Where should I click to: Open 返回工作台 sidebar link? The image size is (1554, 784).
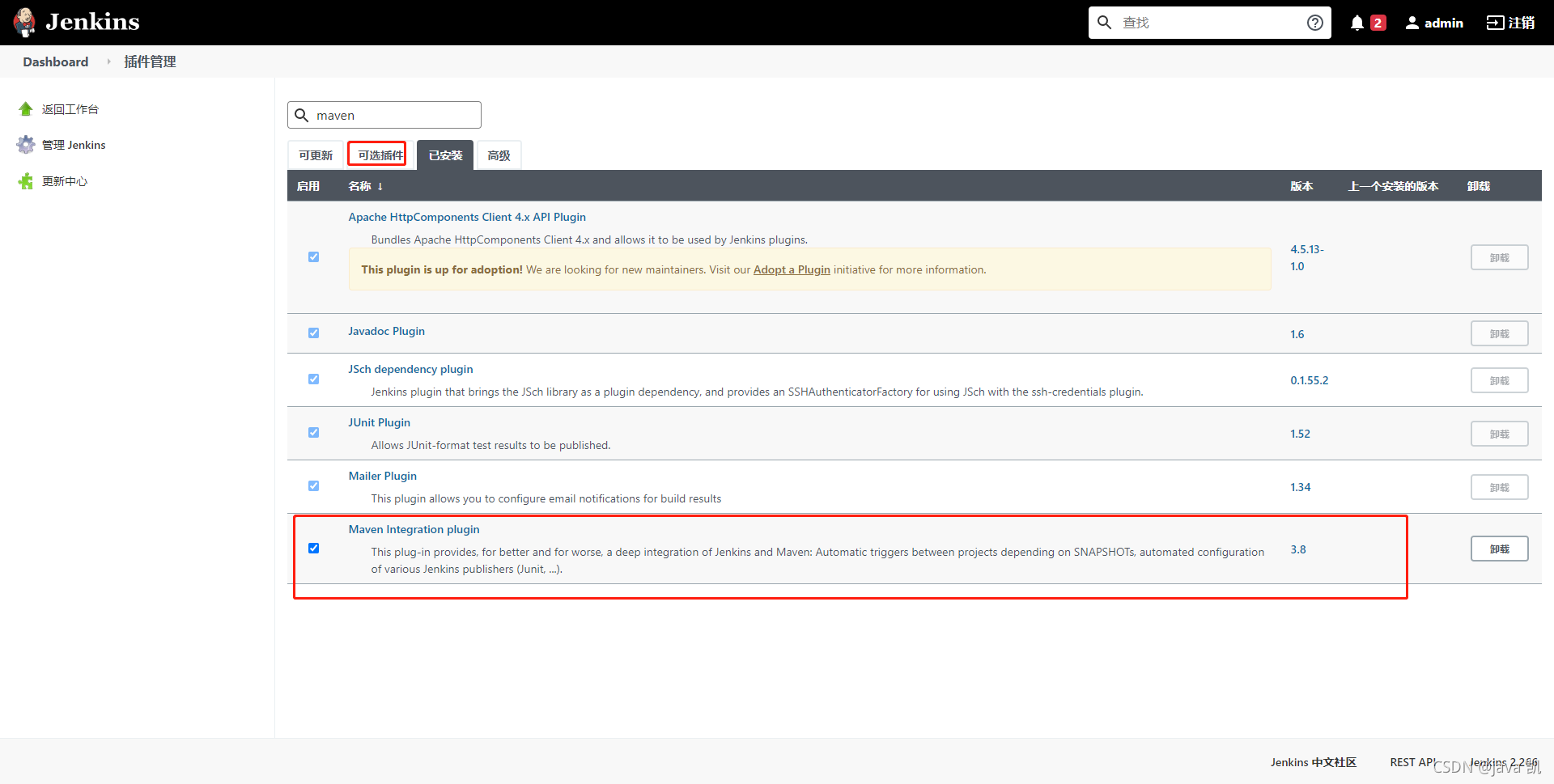tap(70, 109)
